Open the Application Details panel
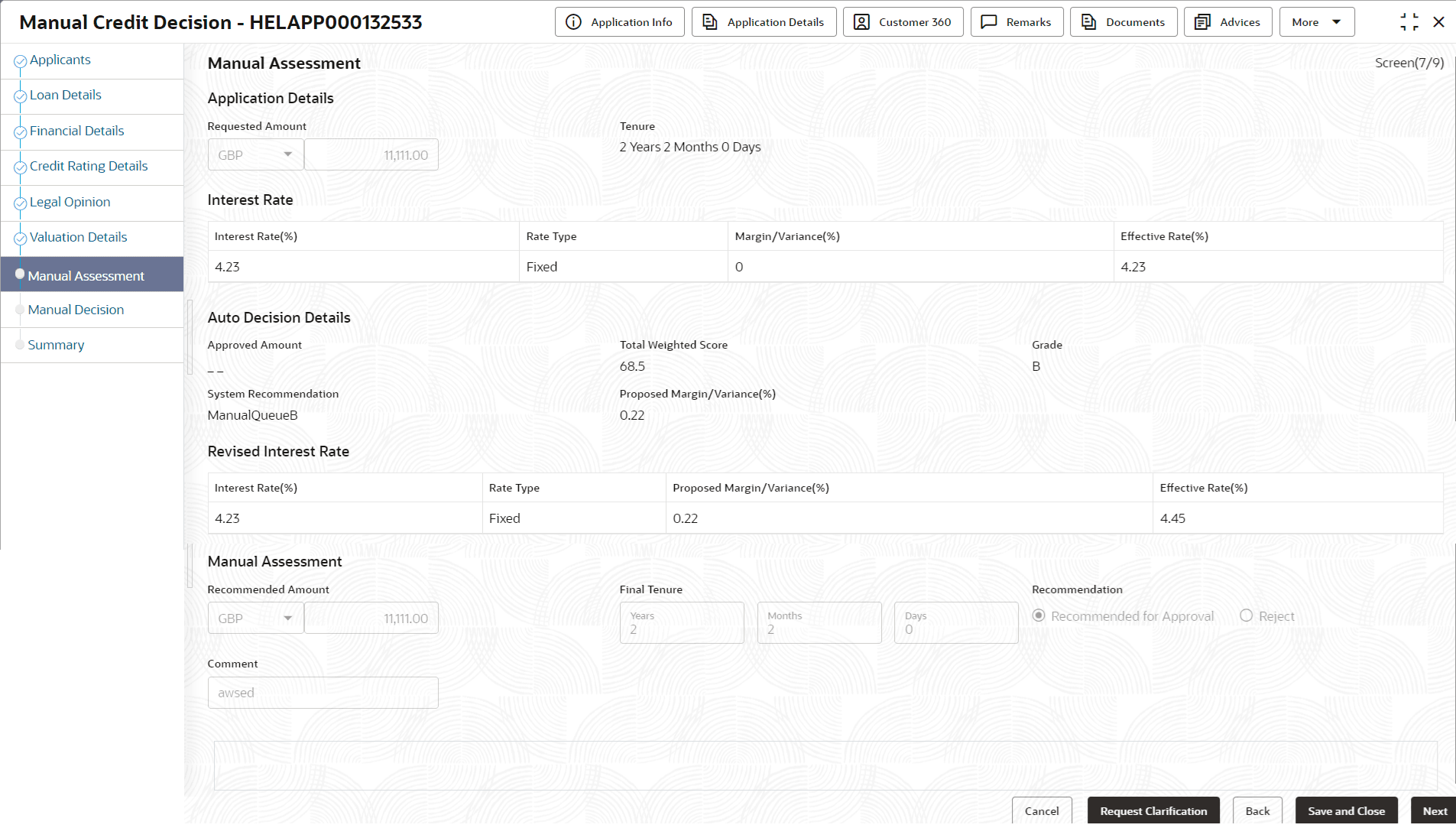This screenshot has width=1456, height=828. click(x=764, y=22)
